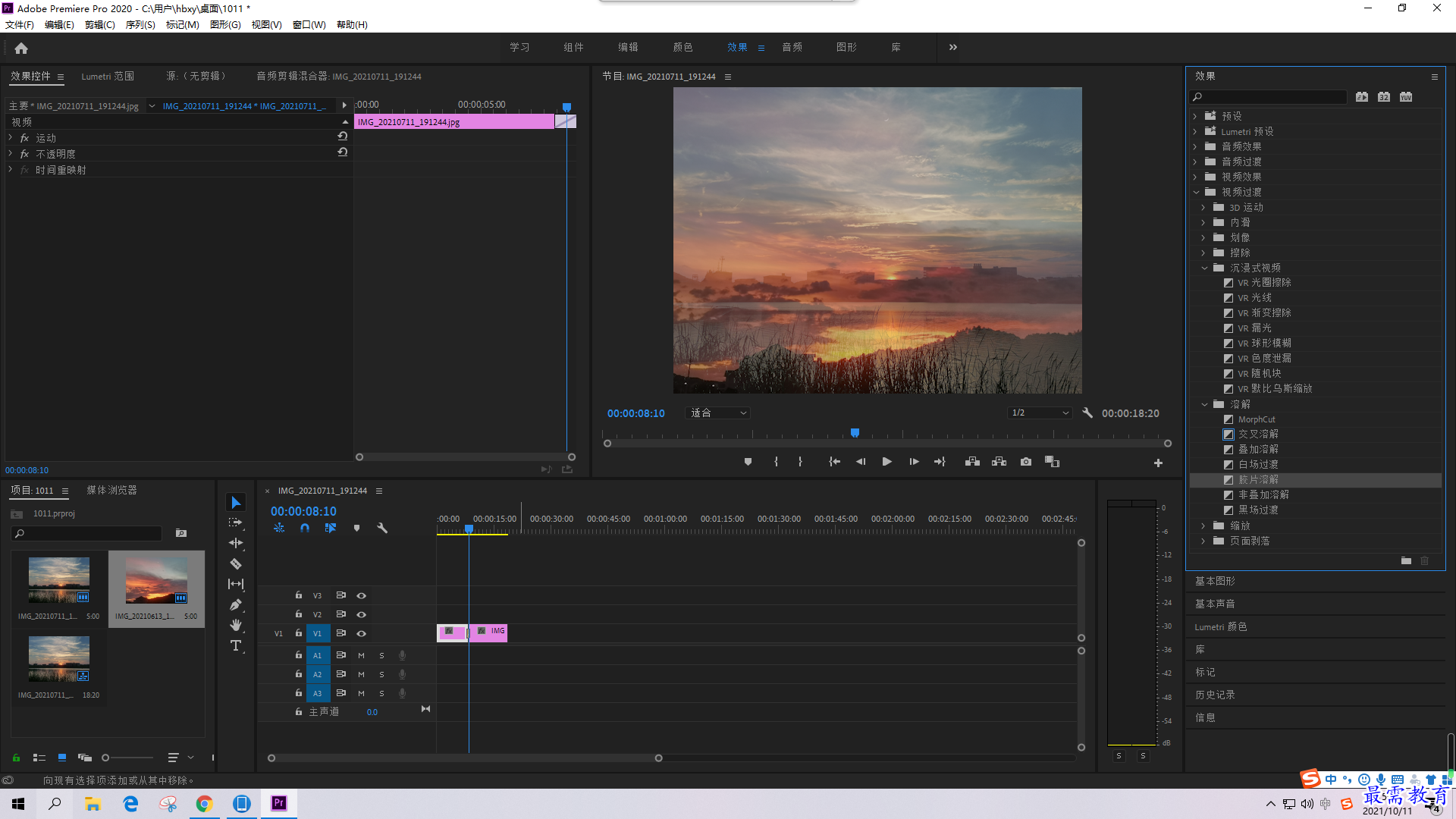Open the 序列(S) menu
The image size is (1456, 819).
140,25
